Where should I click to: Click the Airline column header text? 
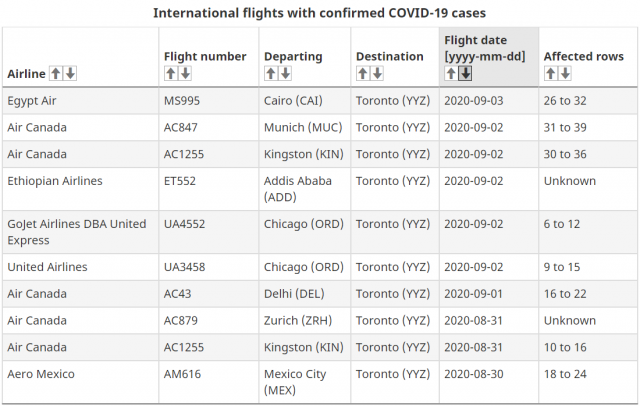pos(26,74)
